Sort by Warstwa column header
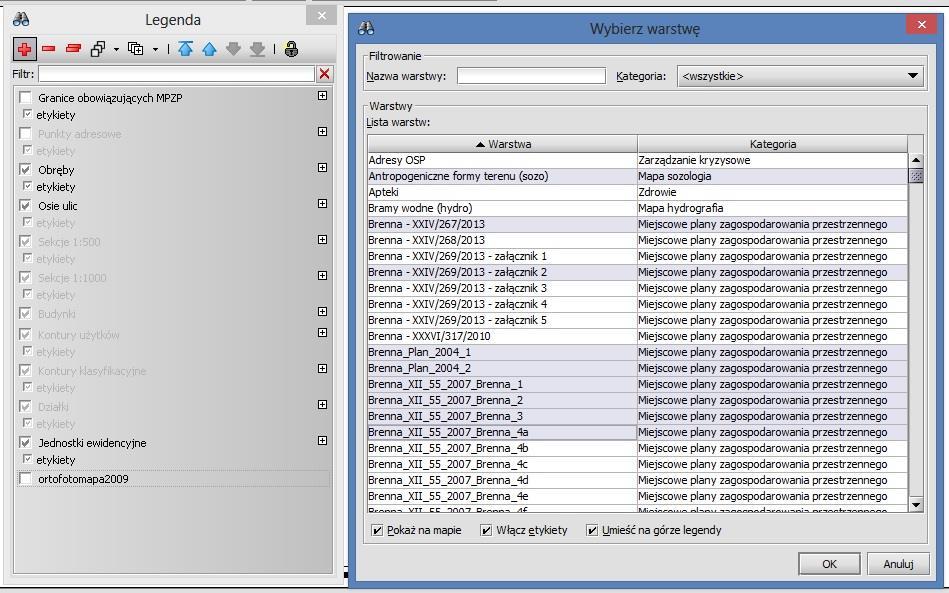Screen dimensions: 949x593 (502, 144)
